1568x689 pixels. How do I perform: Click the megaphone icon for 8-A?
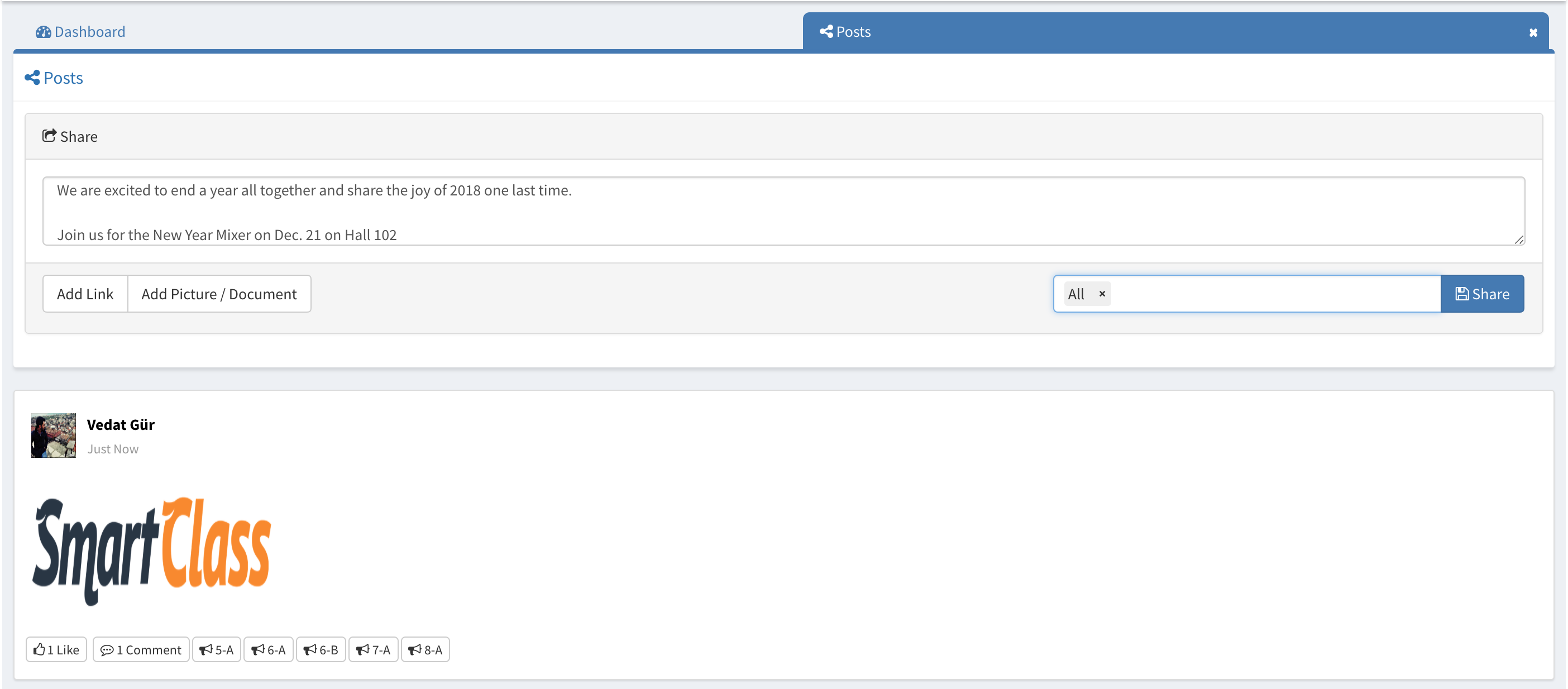click(414, 650)
